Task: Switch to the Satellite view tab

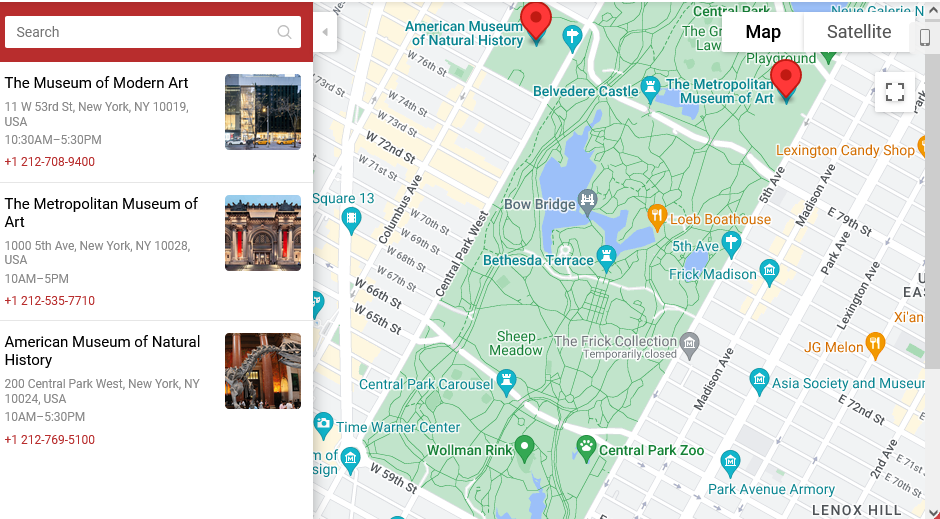Action: pyautogui.click(x=858, y=32)
